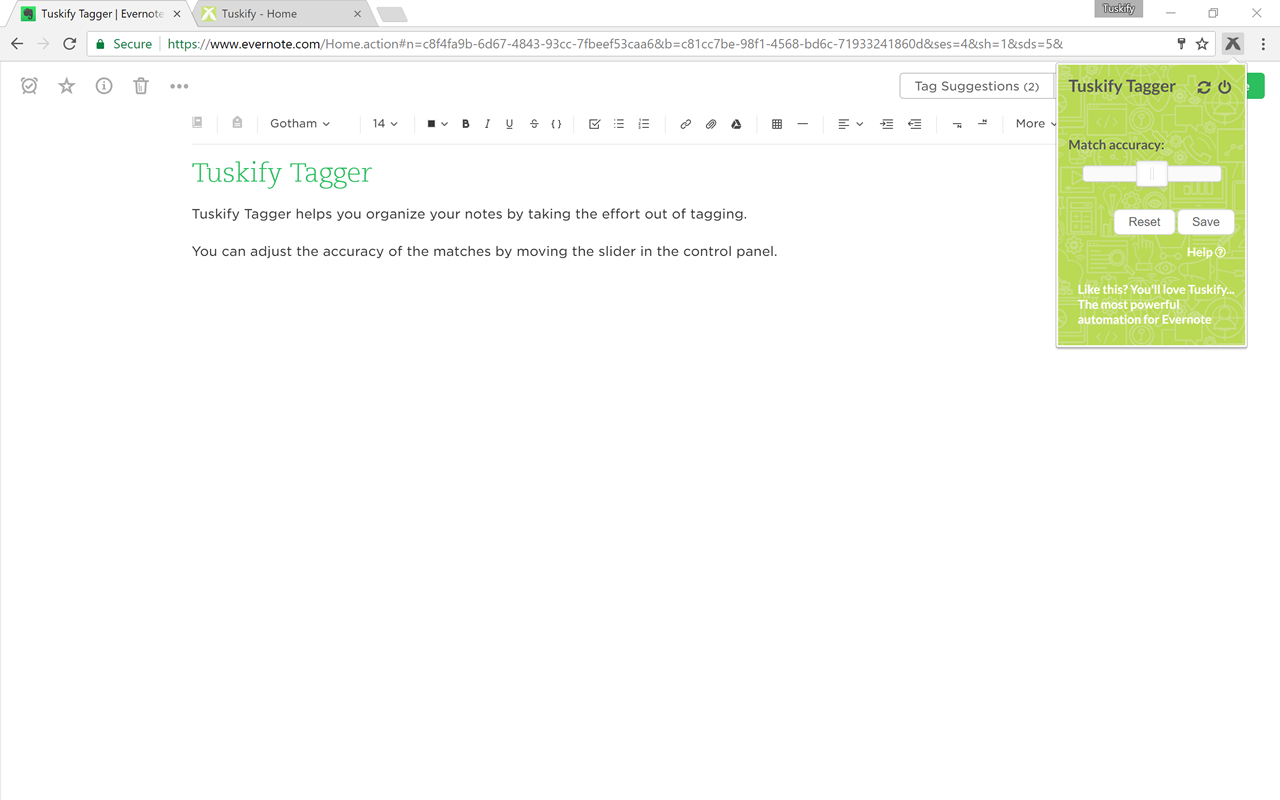Close the Tuskify - Home tab
This screenshot has height=800, width=1280.
[357, 14]
